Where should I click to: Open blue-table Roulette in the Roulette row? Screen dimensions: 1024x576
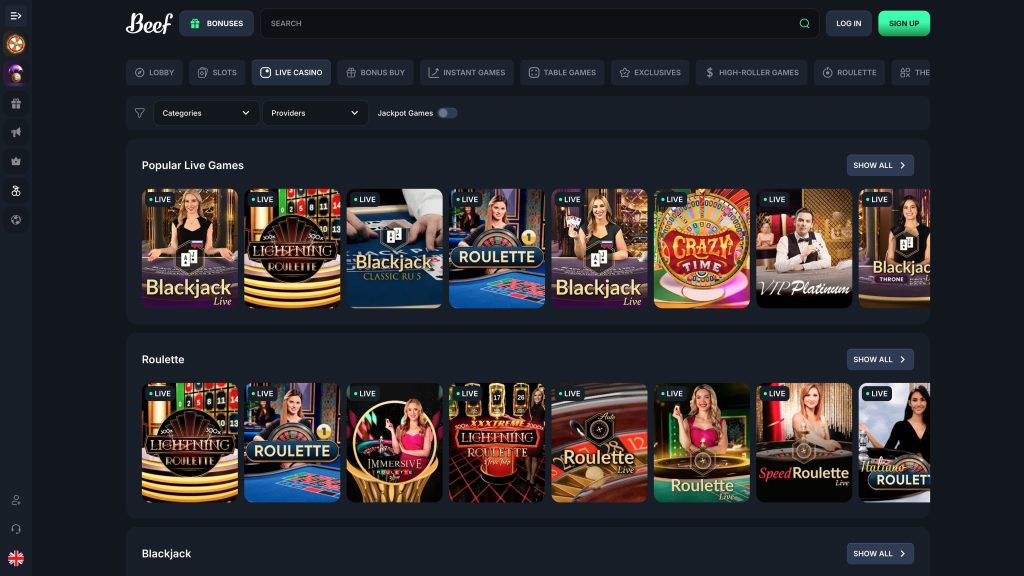(292, 443)
